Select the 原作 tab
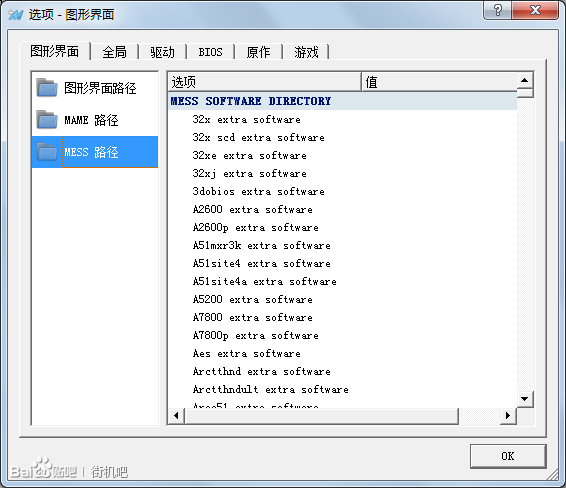Viewport: 566px width, 488px height. pos(258,52)
